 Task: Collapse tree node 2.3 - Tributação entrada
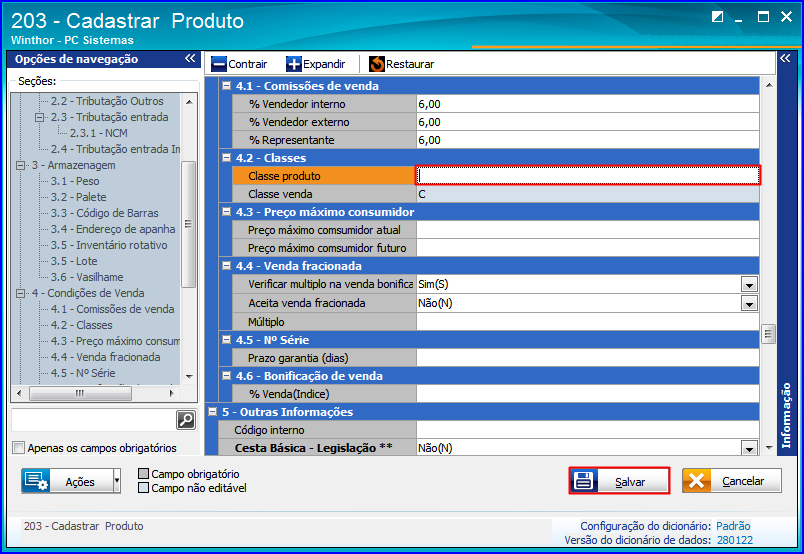pos(39,117)
